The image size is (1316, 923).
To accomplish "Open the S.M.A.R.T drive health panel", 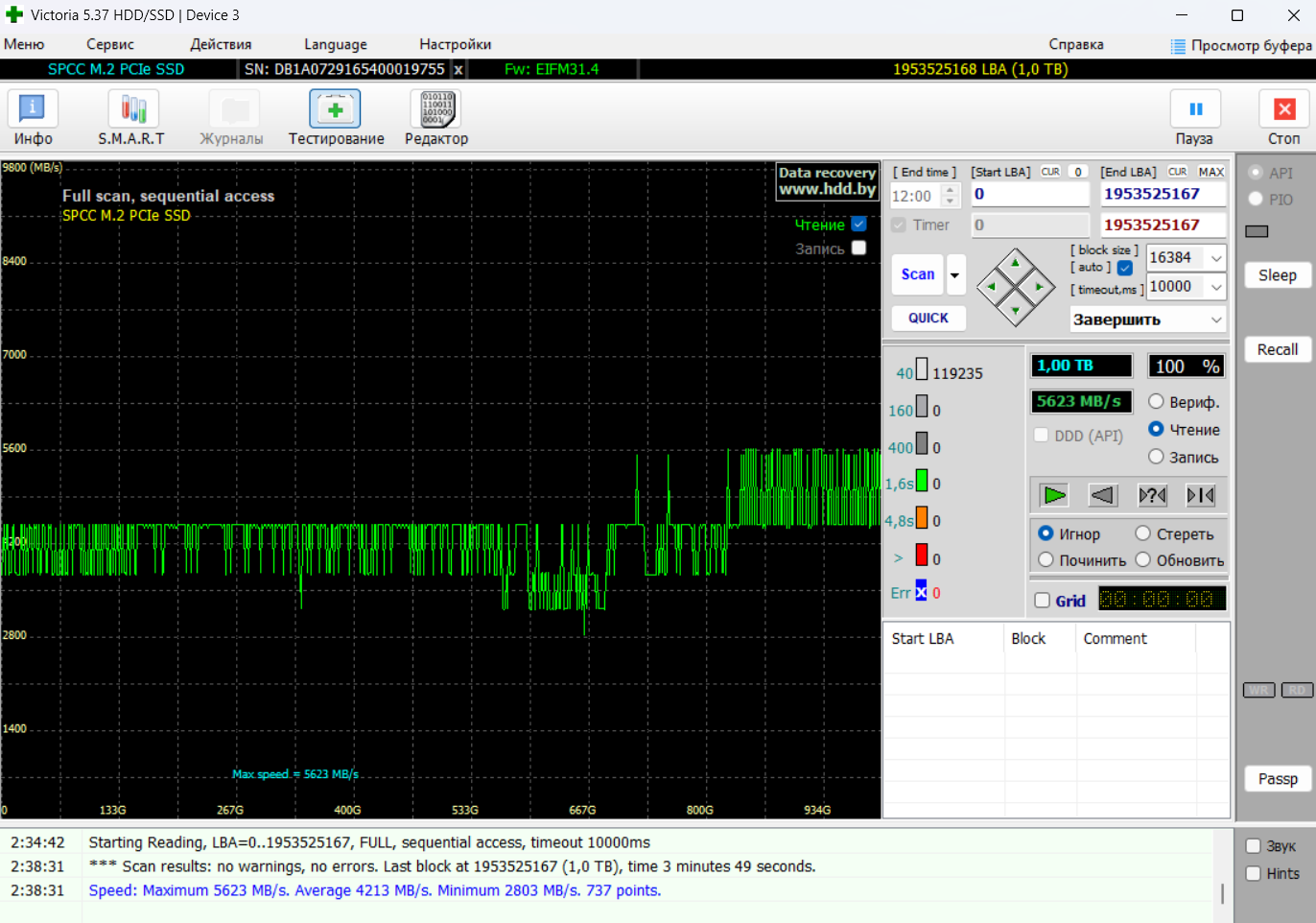I will coord(132,109).
